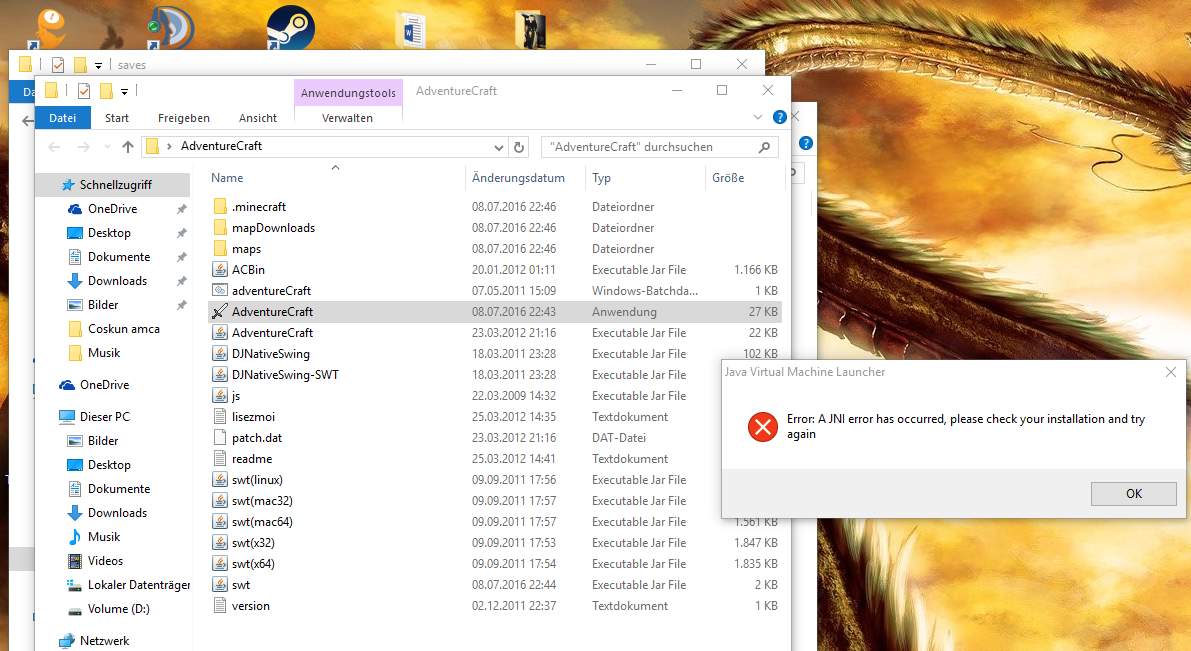1191x651 pixels.
Task: Open the Datei menu
Action: coord(62,118)
